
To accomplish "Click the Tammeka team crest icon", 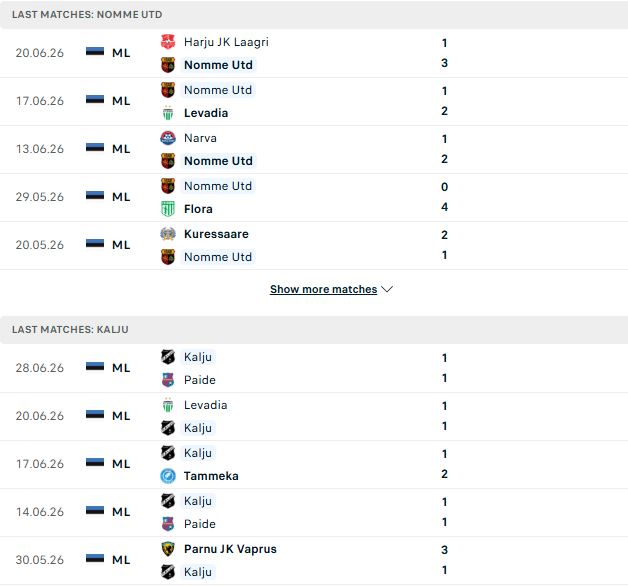I will 168,476.
